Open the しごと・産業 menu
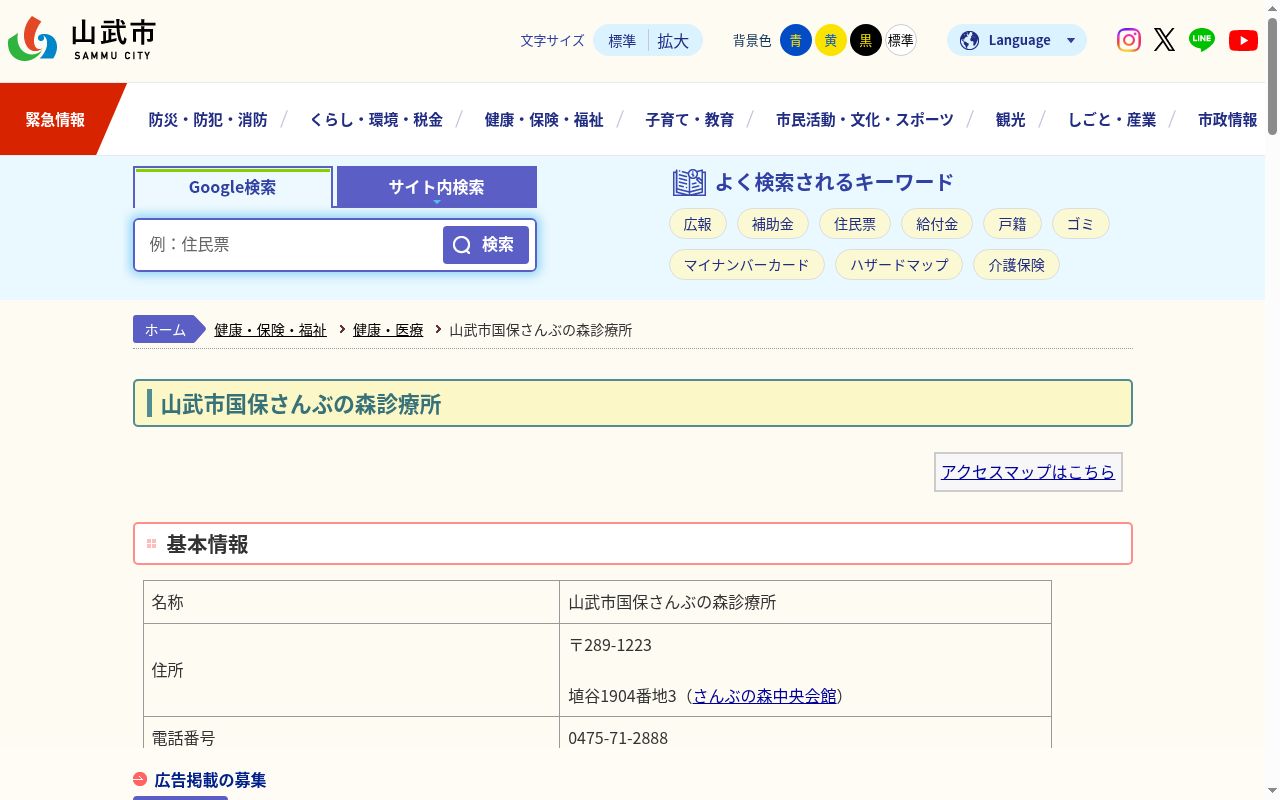Image resolution: width=1280 pixels, height=800 pixels. [x=1112, y=119]
